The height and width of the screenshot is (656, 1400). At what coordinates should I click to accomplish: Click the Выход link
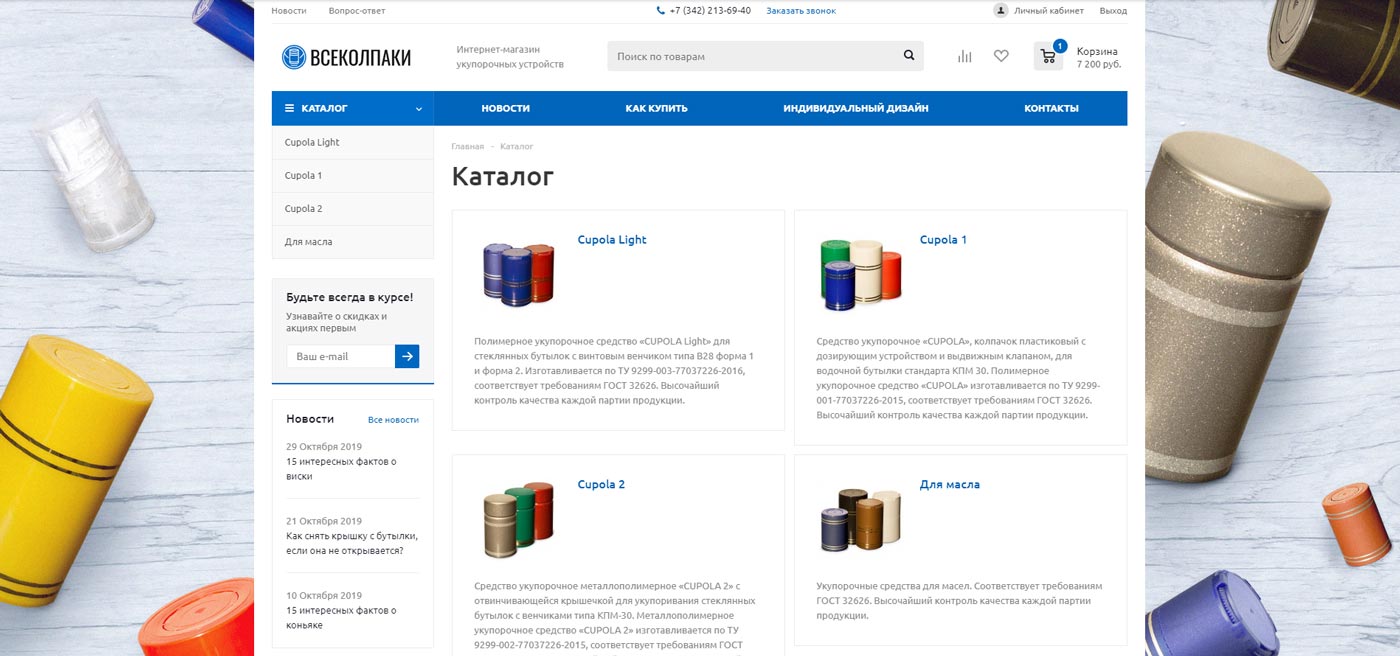pyautogui.click(x=1113, y=11)
